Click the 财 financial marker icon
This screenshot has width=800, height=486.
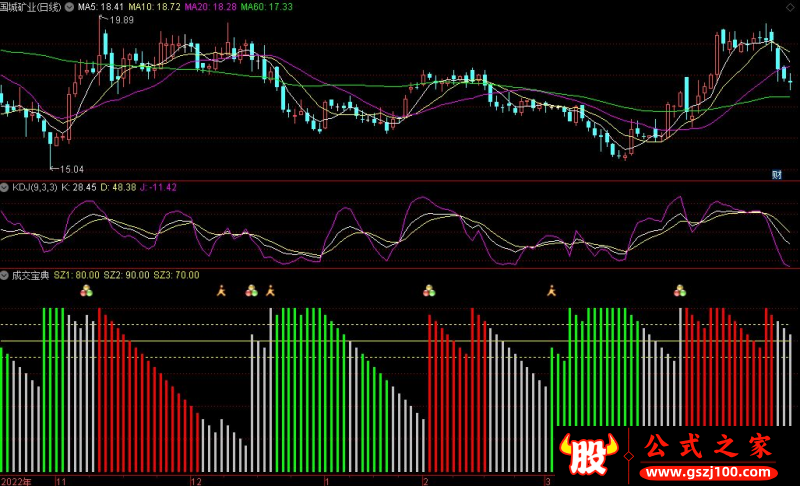point(777,175)
